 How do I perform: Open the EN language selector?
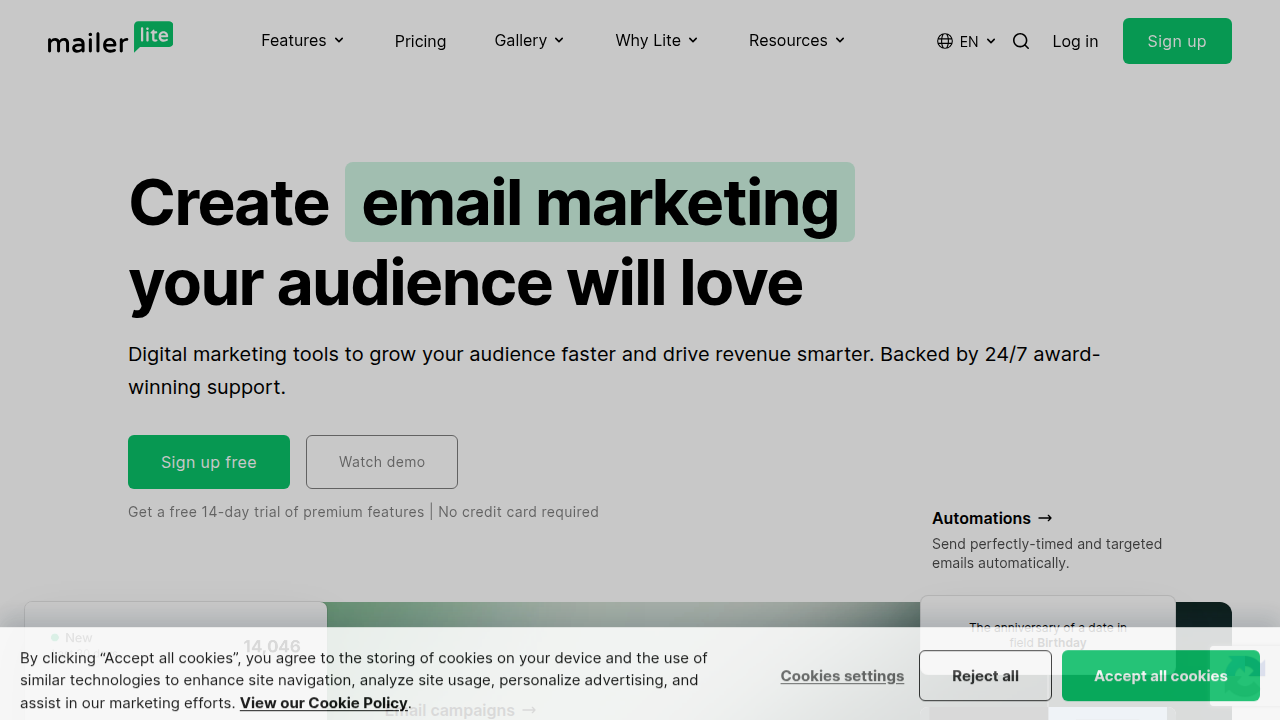(x=967, y=41)
